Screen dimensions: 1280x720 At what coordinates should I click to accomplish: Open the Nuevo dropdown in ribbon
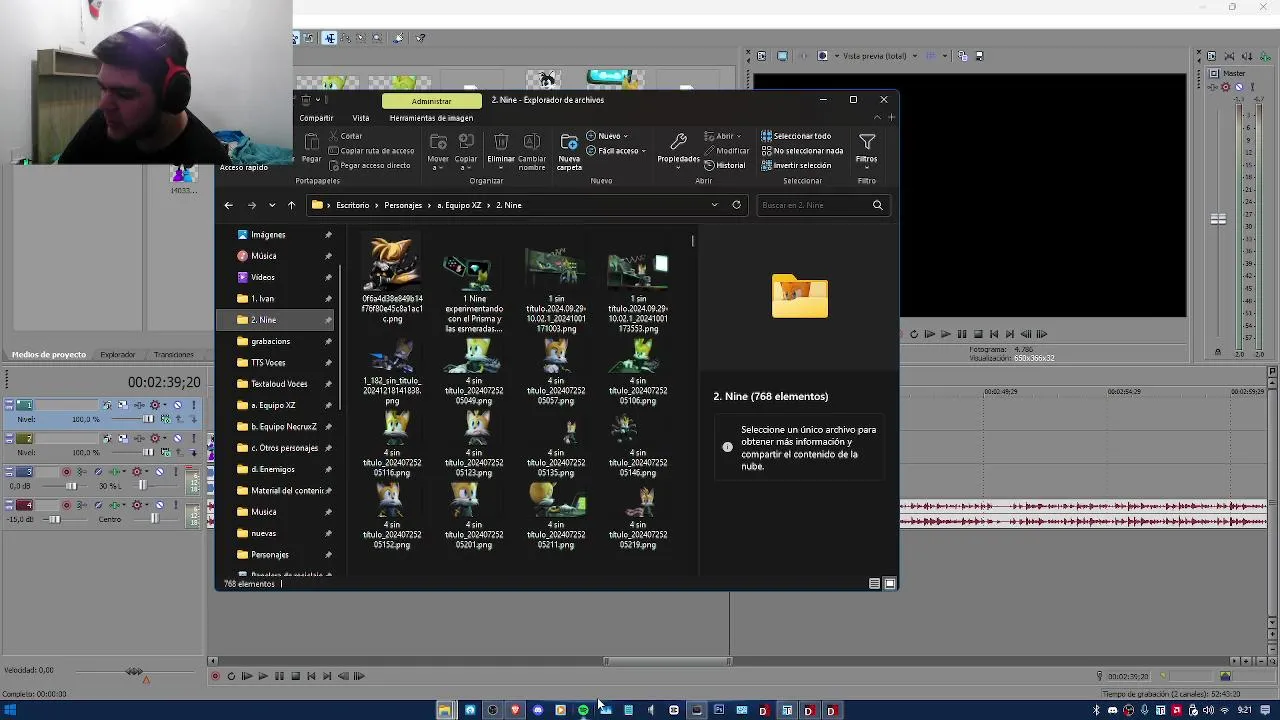[608, 136]
